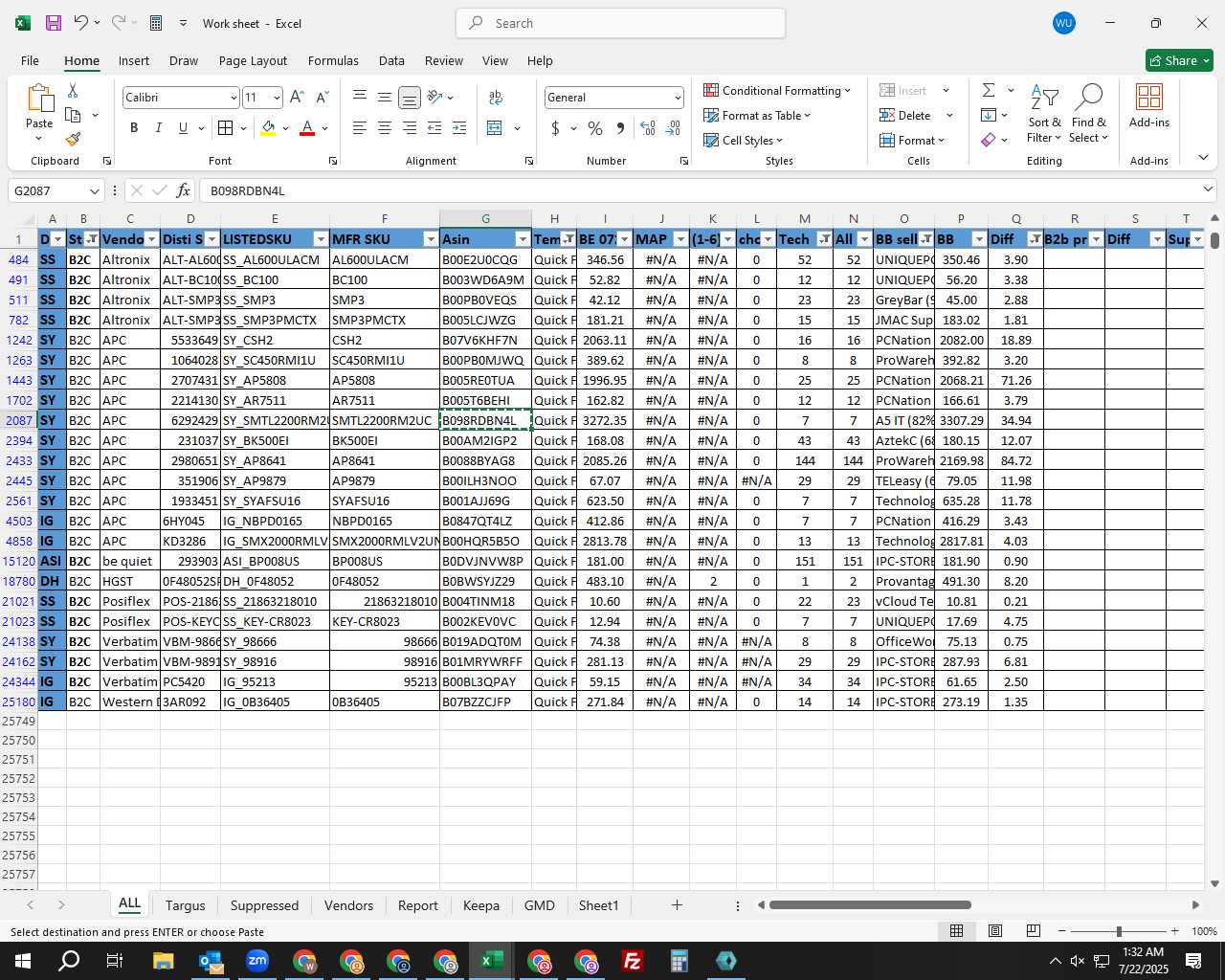
Task: Click the Orientation icon
Action: click(435, 98)
